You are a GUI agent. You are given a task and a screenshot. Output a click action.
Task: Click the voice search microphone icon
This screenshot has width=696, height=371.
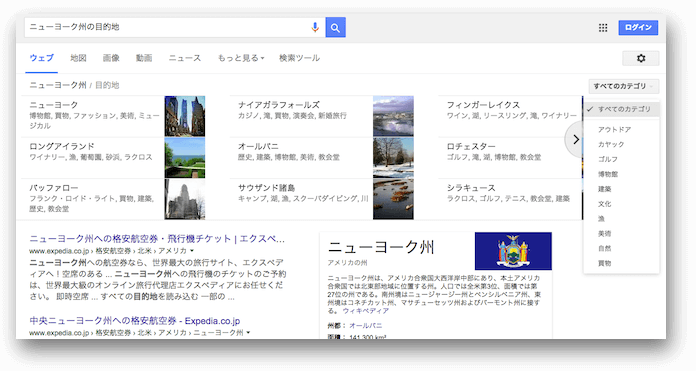coord(315,28)
